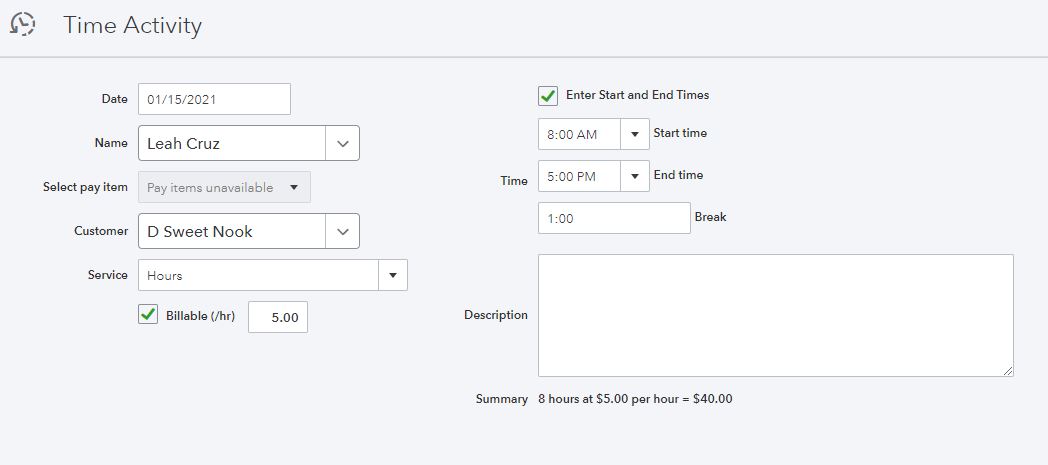This screenshot has height=465, width=1048.
Task: Expand the Customer dropdown arrow
Action: click(x=342, y=231)
